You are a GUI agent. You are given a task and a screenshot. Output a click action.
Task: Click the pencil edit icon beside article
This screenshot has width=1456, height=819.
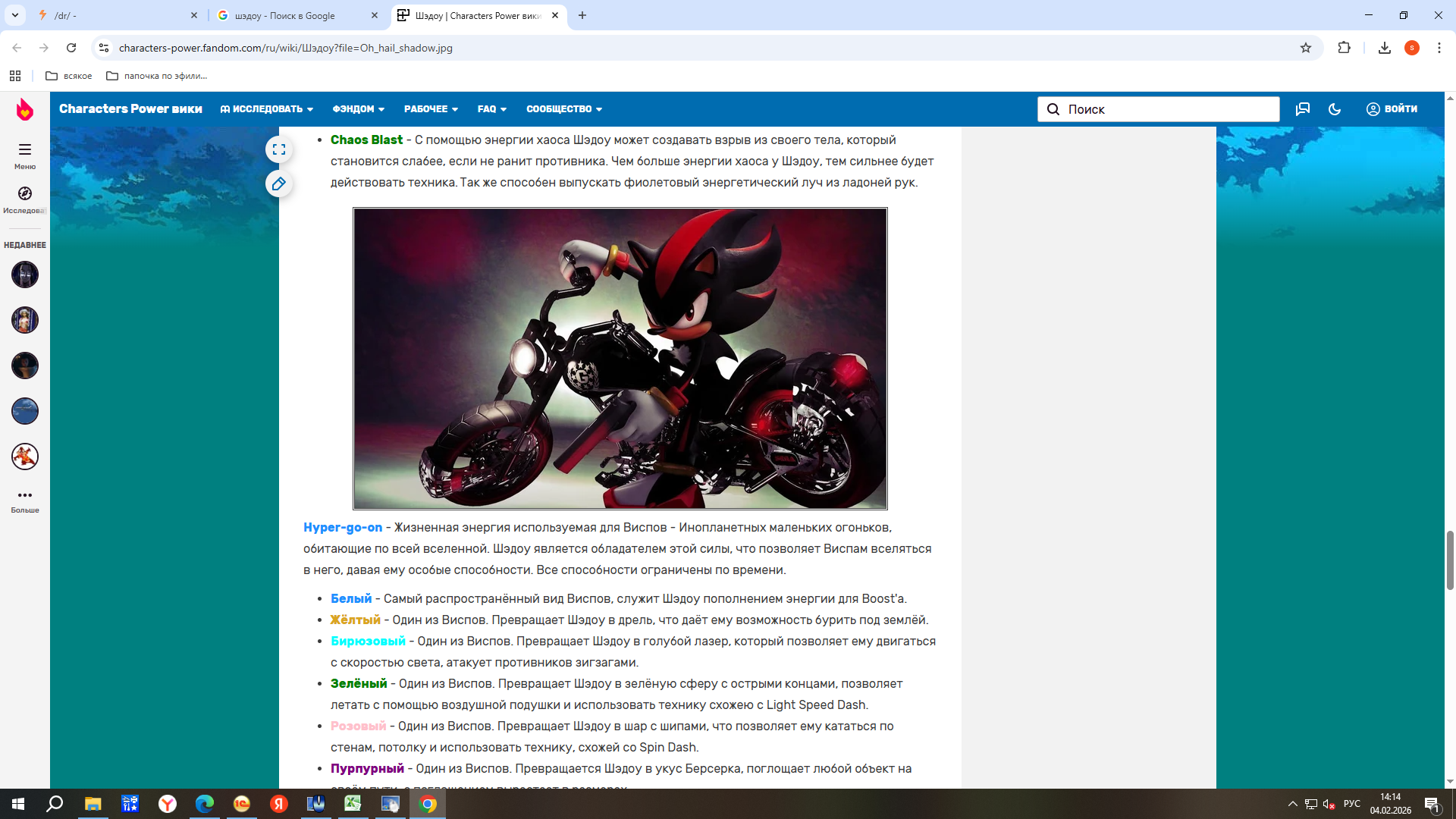coord(279,184)
